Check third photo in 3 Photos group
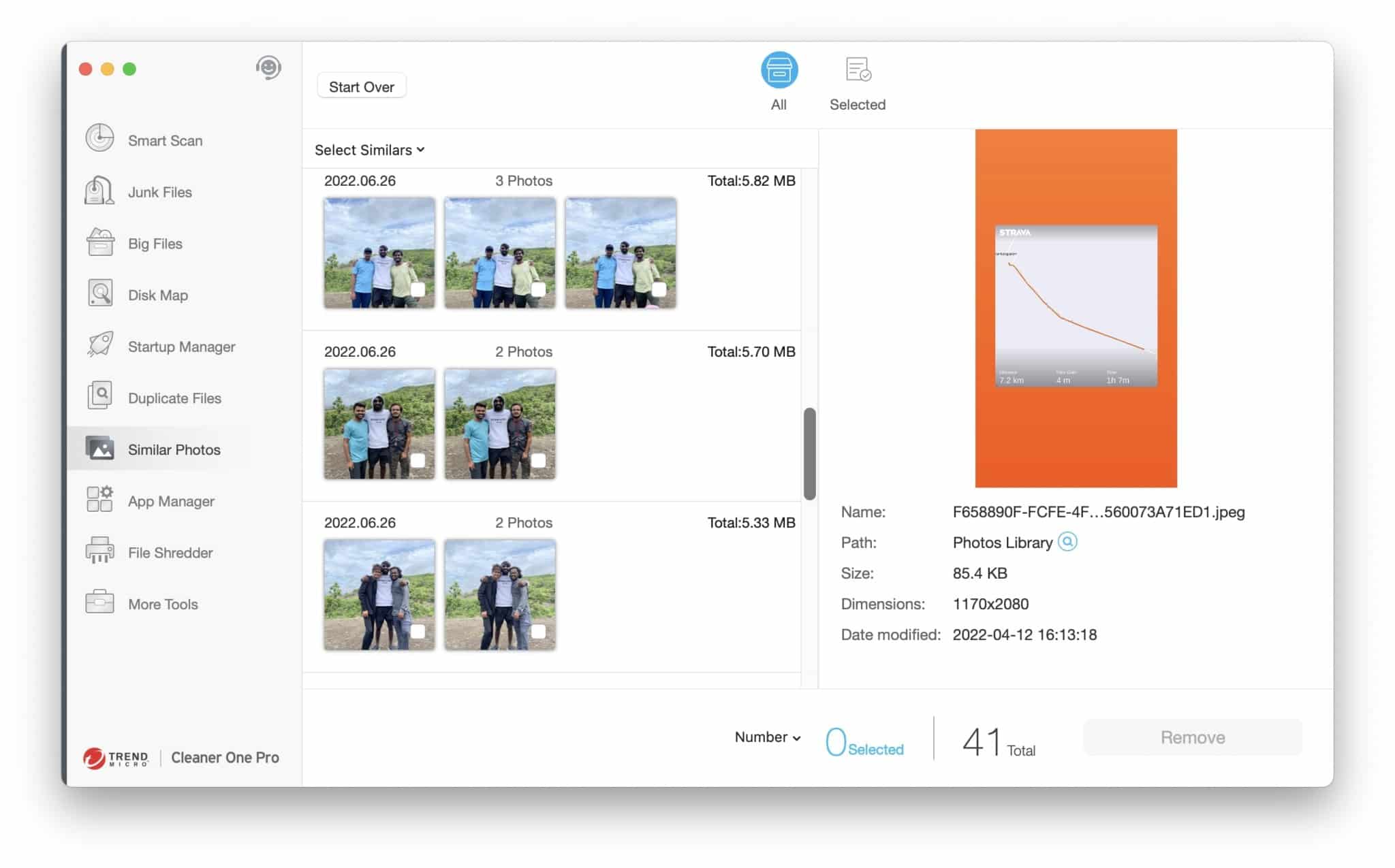Screen dimensions: 1395x868 659,289
